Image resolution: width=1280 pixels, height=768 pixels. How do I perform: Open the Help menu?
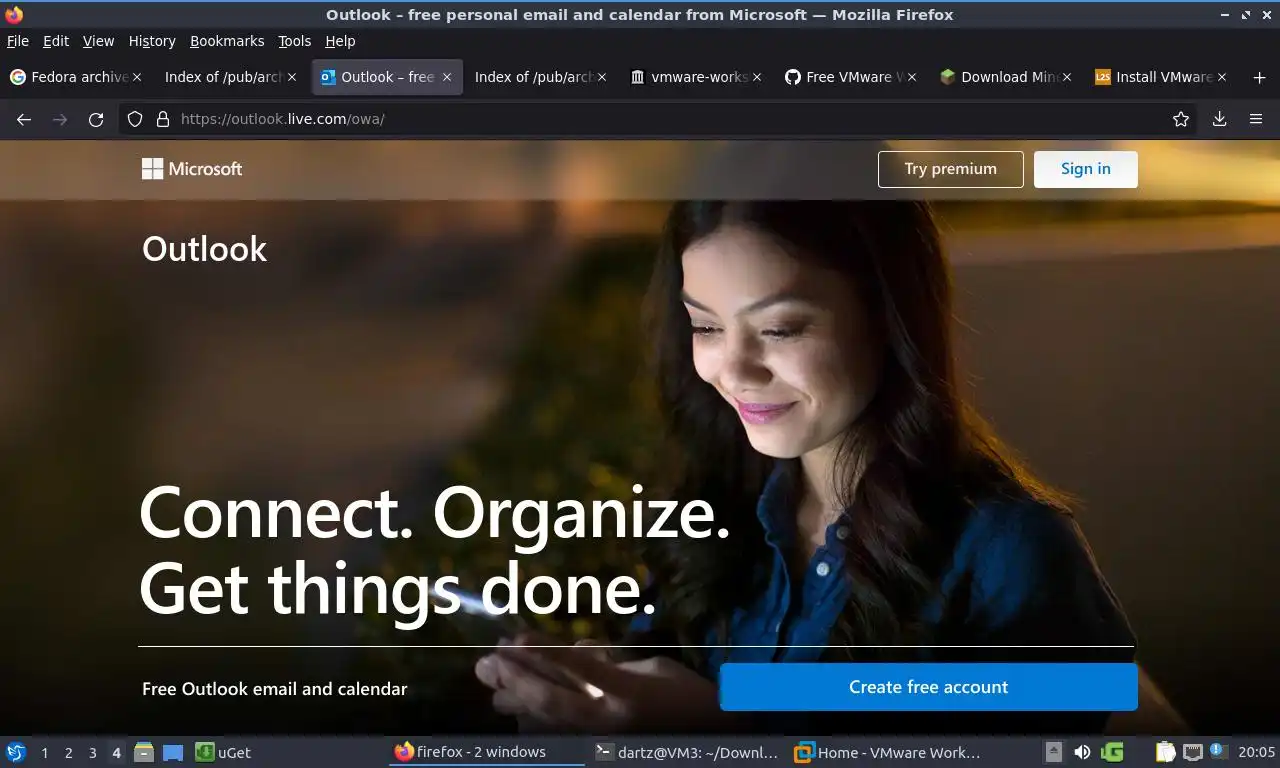[x=340, y=41]
